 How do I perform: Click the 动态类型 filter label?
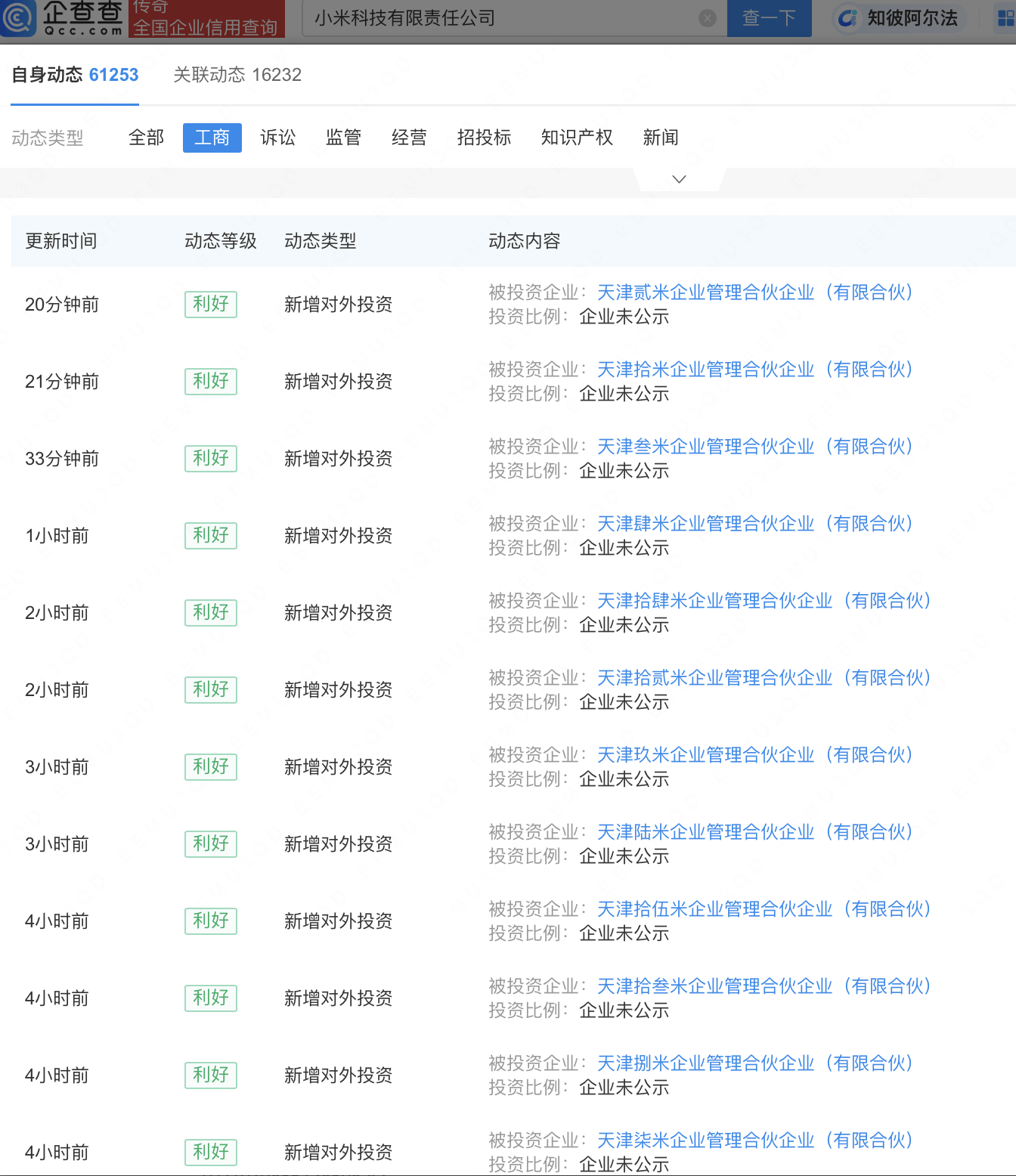pos(48,138)
